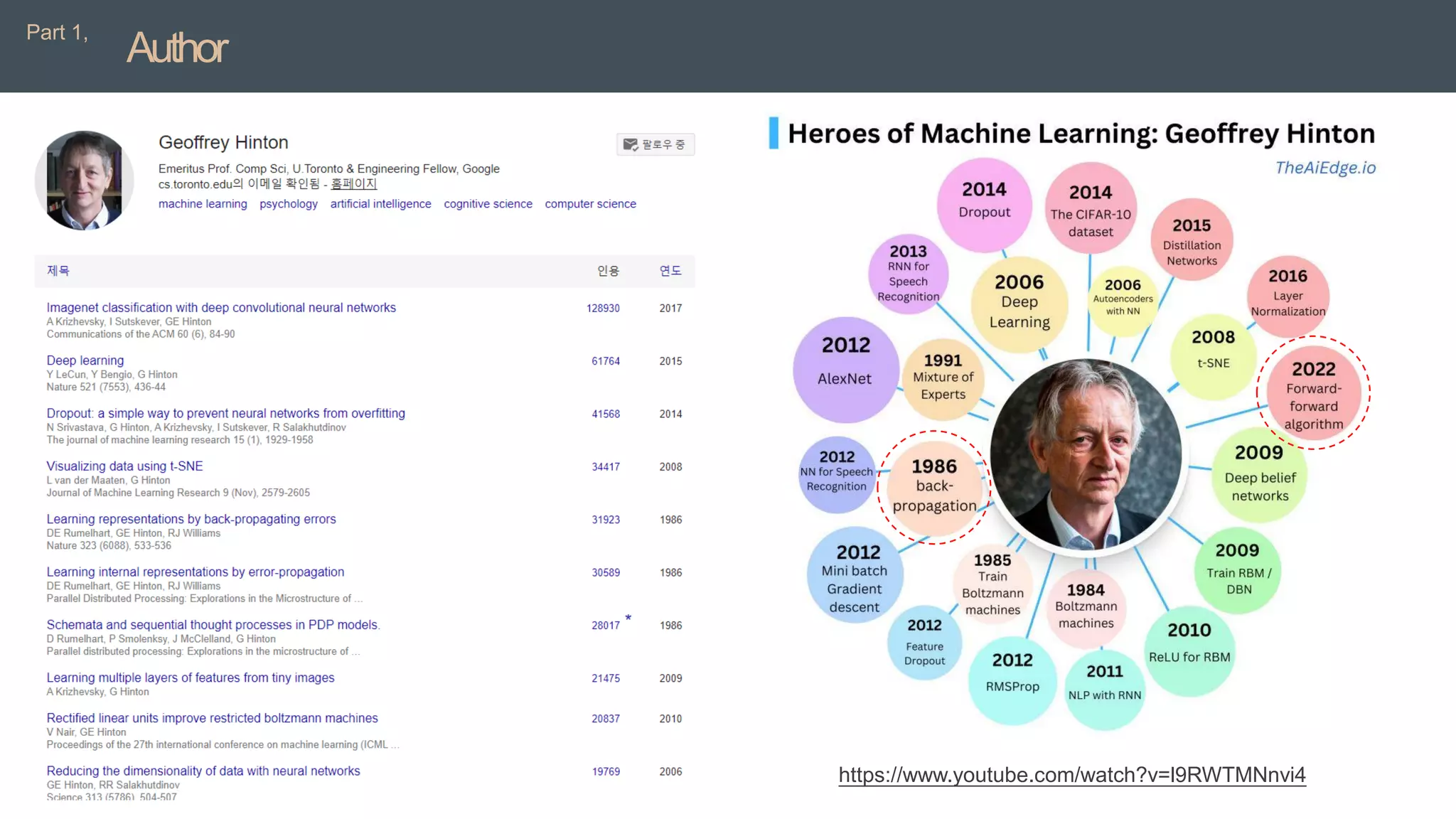Click Geoffrey Hinton's profile photo
This screenshot has height=819, width=1456.
coord(85,180)
